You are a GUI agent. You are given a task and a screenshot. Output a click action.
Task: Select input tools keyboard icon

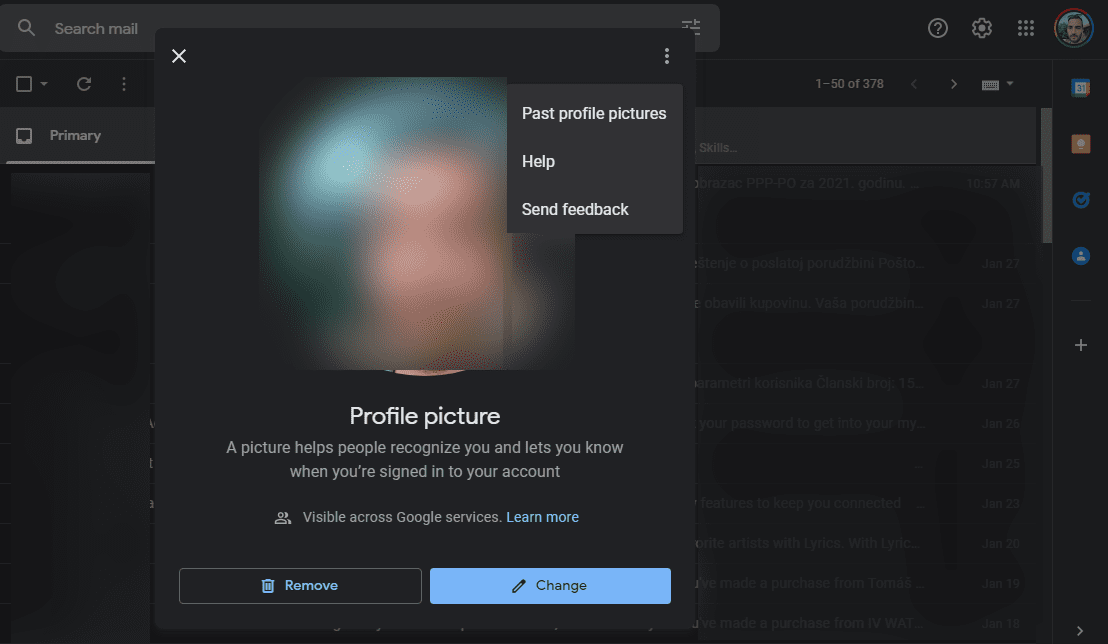(x=990, y=85)
